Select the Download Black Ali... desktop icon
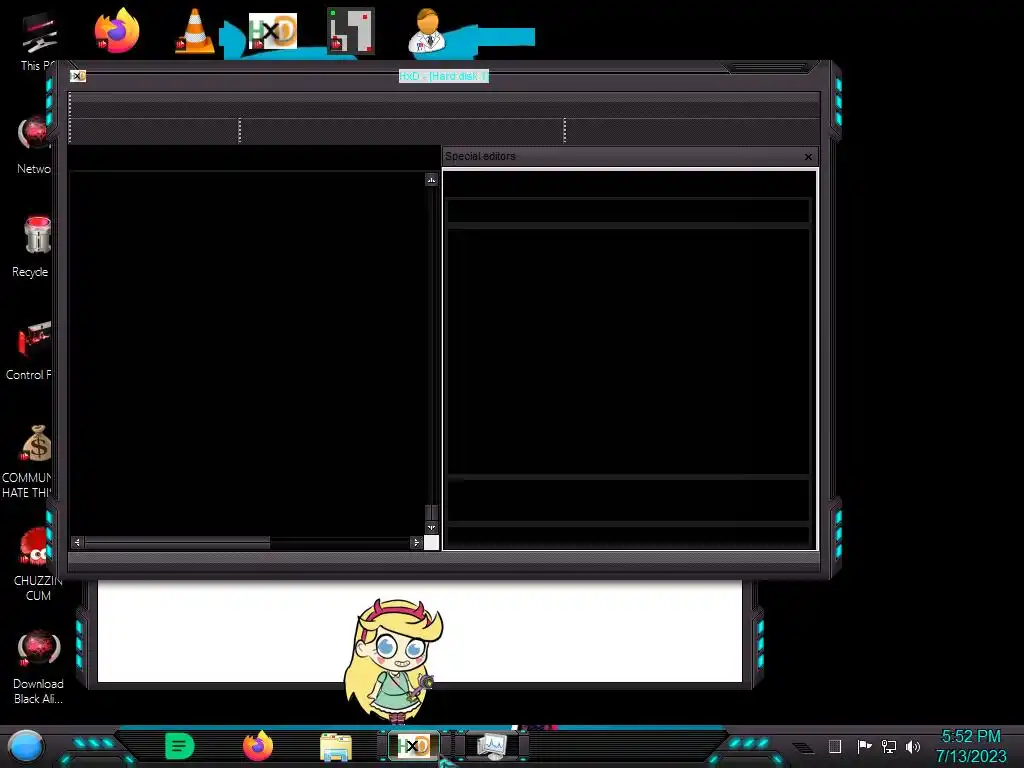Screen dimensions: 1024x768 click(38, 667)
